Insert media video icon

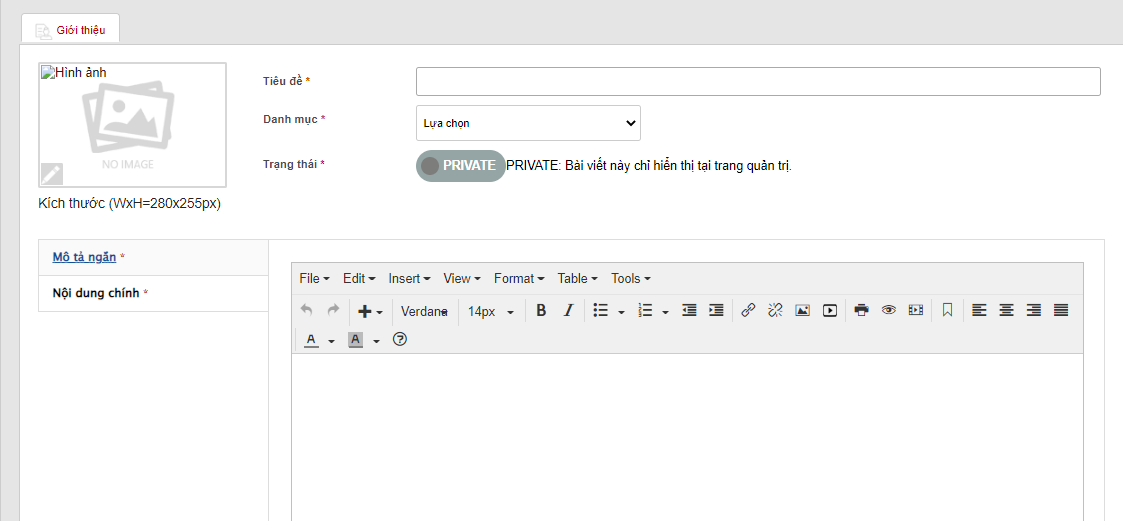click(829, 310)
